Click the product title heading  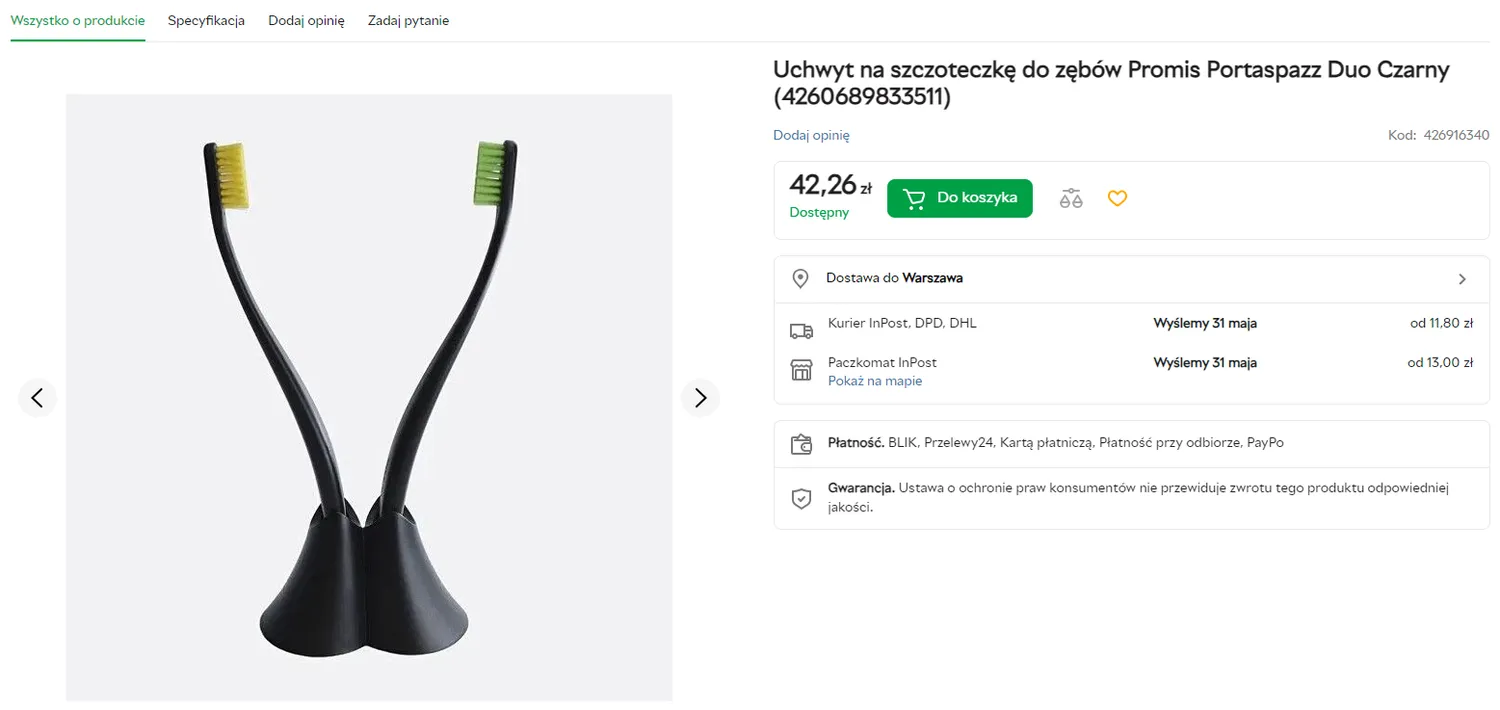(1110, 83)
